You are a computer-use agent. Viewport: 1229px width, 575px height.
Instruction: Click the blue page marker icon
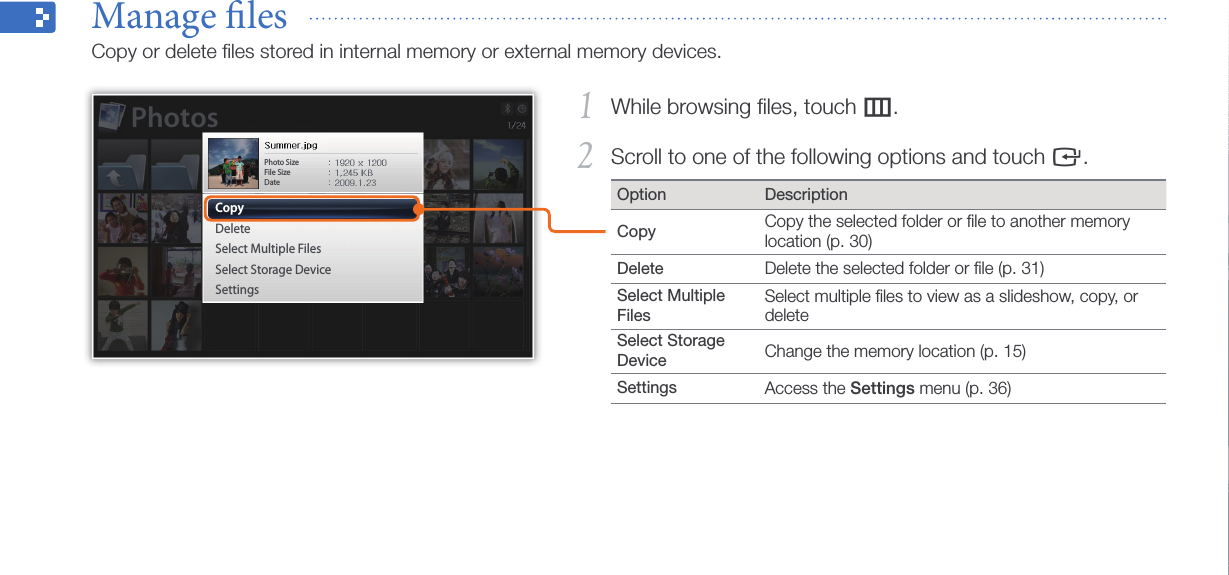pyautogui.click(x=28, y=18)
